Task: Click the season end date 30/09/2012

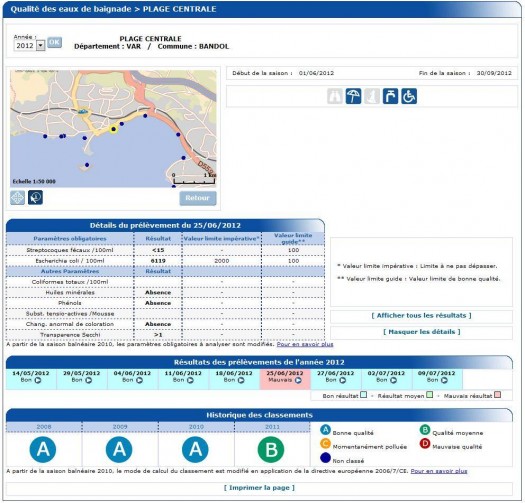Action: click(x=494, y=73)
